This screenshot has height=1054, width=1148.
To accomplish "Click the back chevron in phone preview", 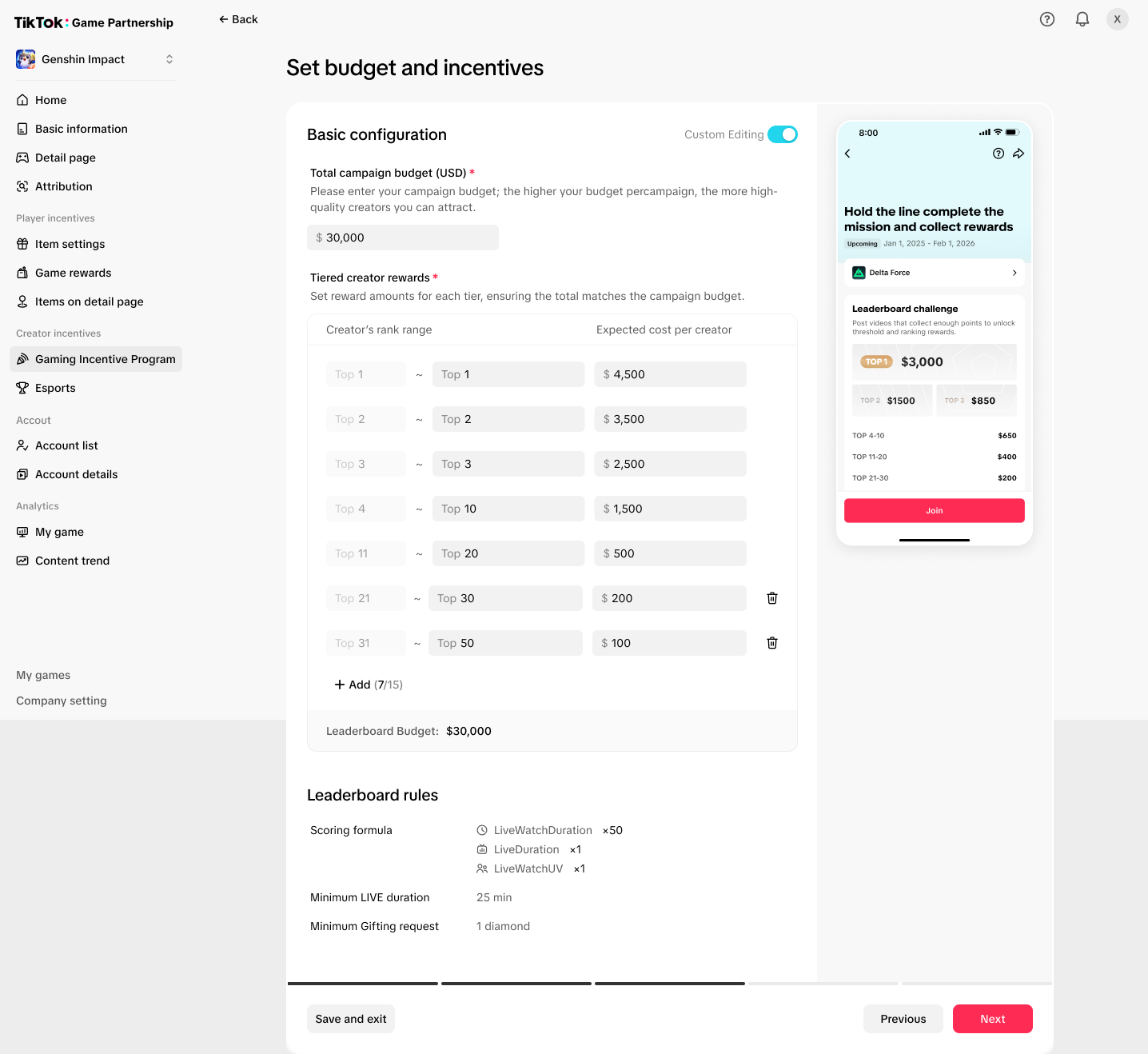I will 847,154.
